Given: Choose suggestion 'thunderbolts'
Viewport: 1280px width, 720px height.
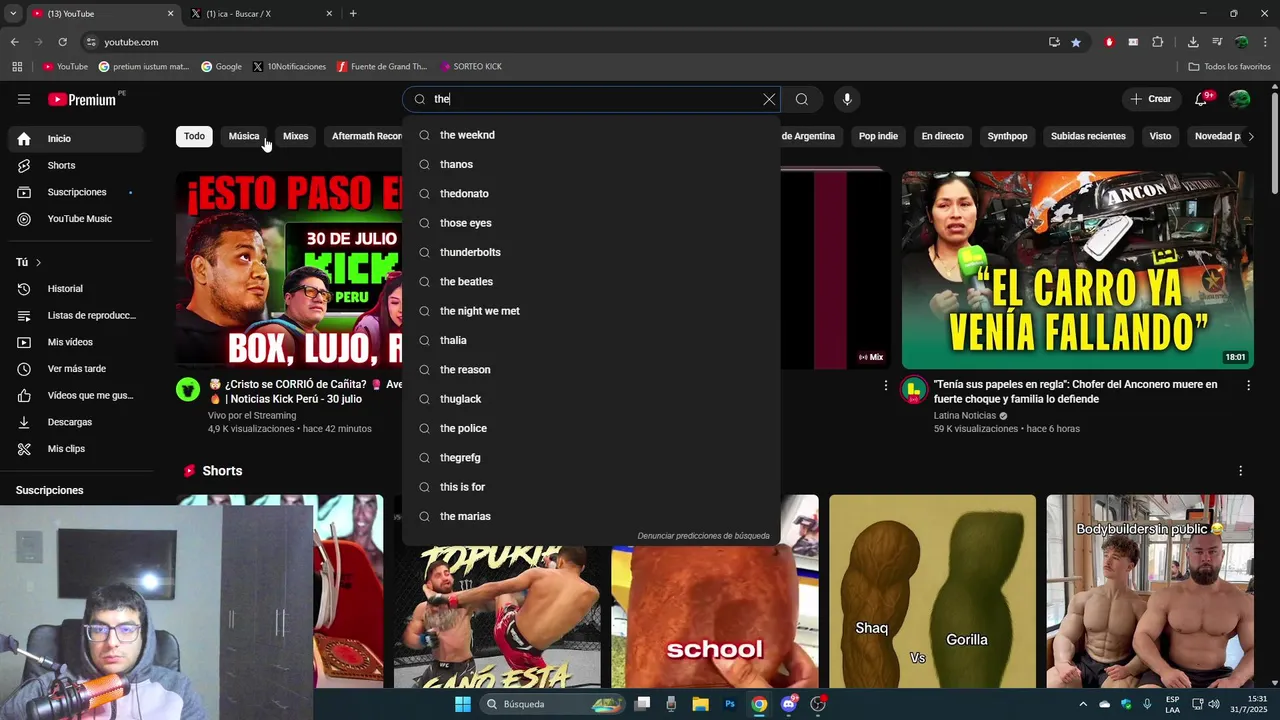Looking at the screenshot, I should 591,252.
